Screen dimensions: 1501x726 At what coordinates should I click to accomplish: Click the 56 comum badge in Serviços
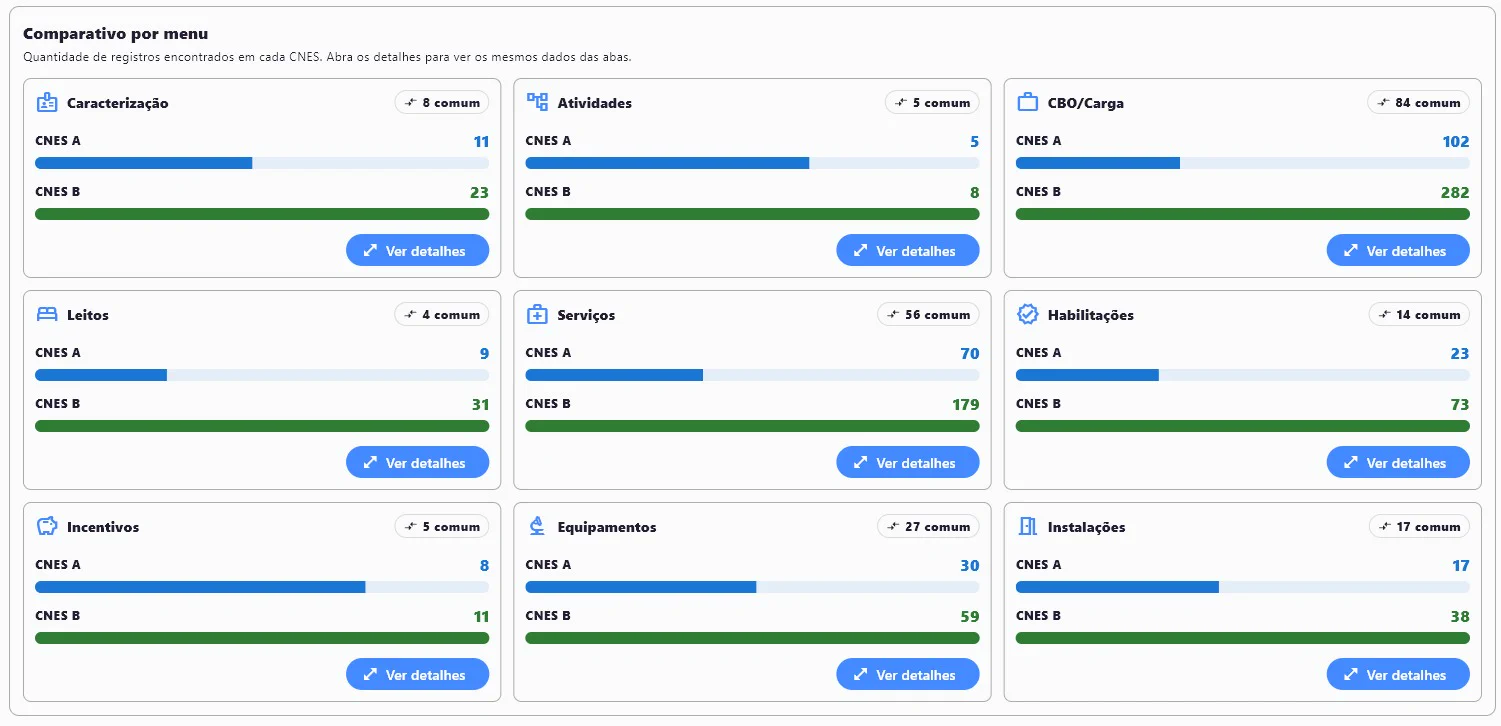pyautogui.click(x=928, y=314)
